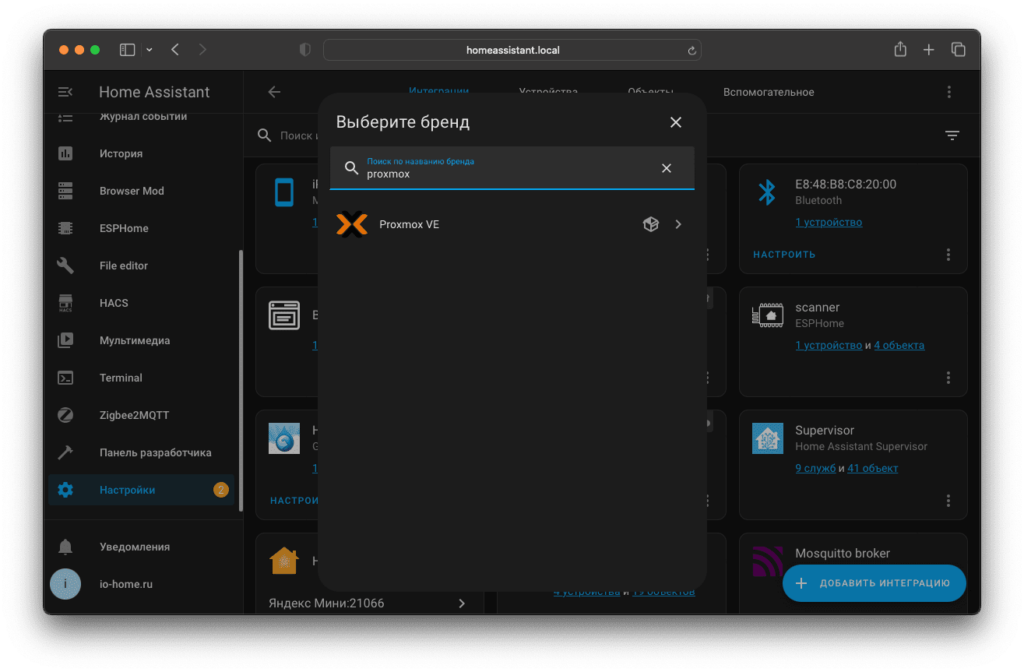This screenshot has height=672, width=1024.
Task: Click the Настройки badge showing 2
Action: [x=221, y=489]
